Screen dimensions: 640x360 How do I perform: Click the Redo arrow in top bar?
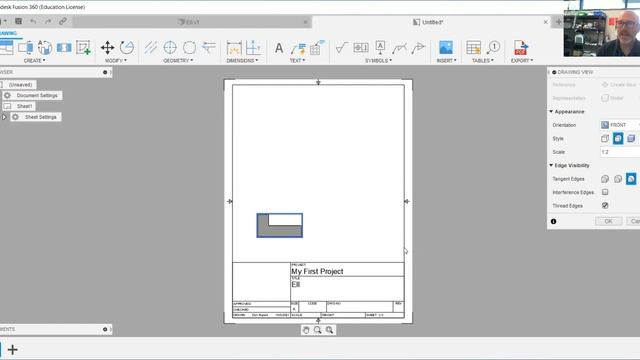[x=48, y=21]
